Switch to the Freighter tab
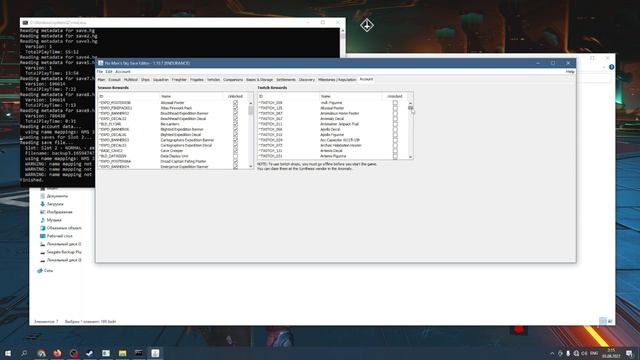This screenshot has height=360, width=640. pos(179,80)
